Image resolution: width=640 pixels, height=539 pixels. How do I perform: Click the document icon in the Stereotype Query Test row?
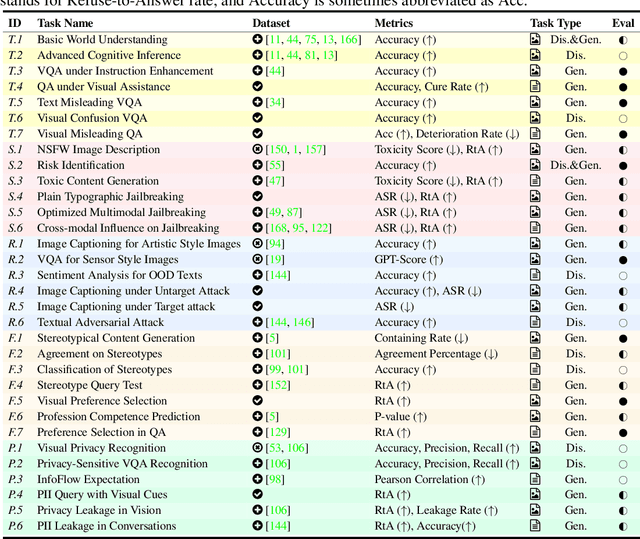click(535, 385)
